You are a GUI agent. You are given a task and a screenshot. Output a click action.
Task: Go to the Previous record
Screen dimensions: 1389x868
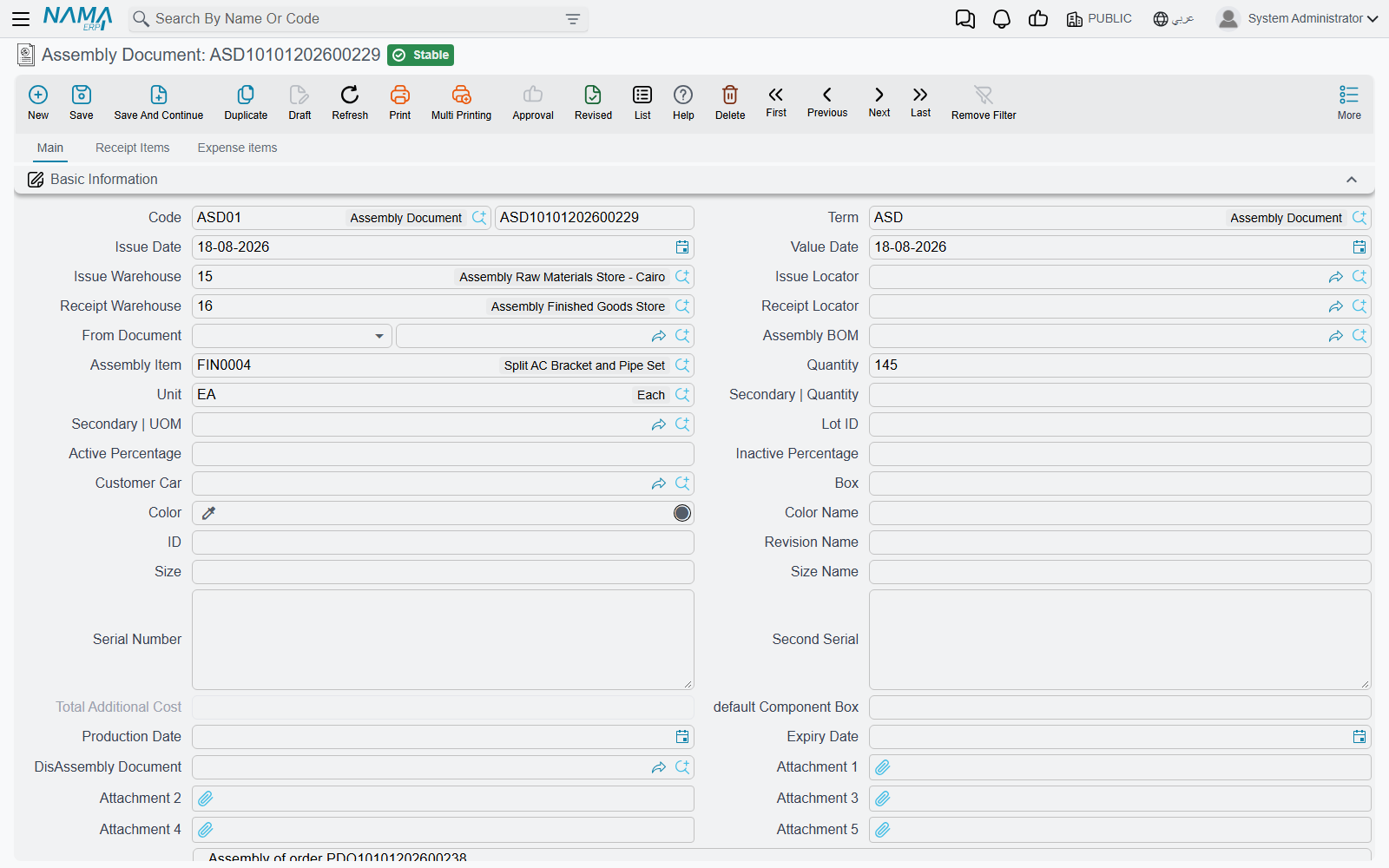coord(827,102)
